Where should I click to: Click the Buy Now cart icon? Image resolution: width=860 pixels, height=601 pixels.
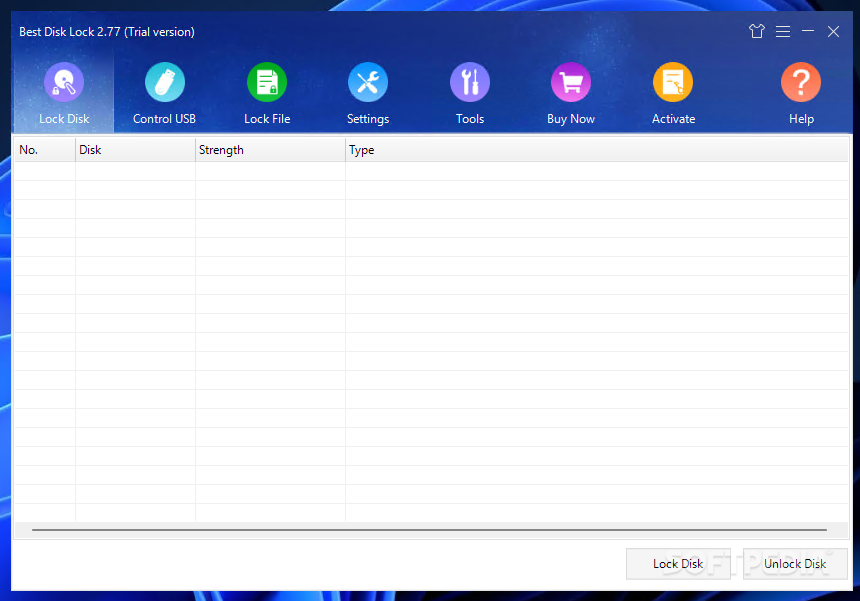coord(570,82)
